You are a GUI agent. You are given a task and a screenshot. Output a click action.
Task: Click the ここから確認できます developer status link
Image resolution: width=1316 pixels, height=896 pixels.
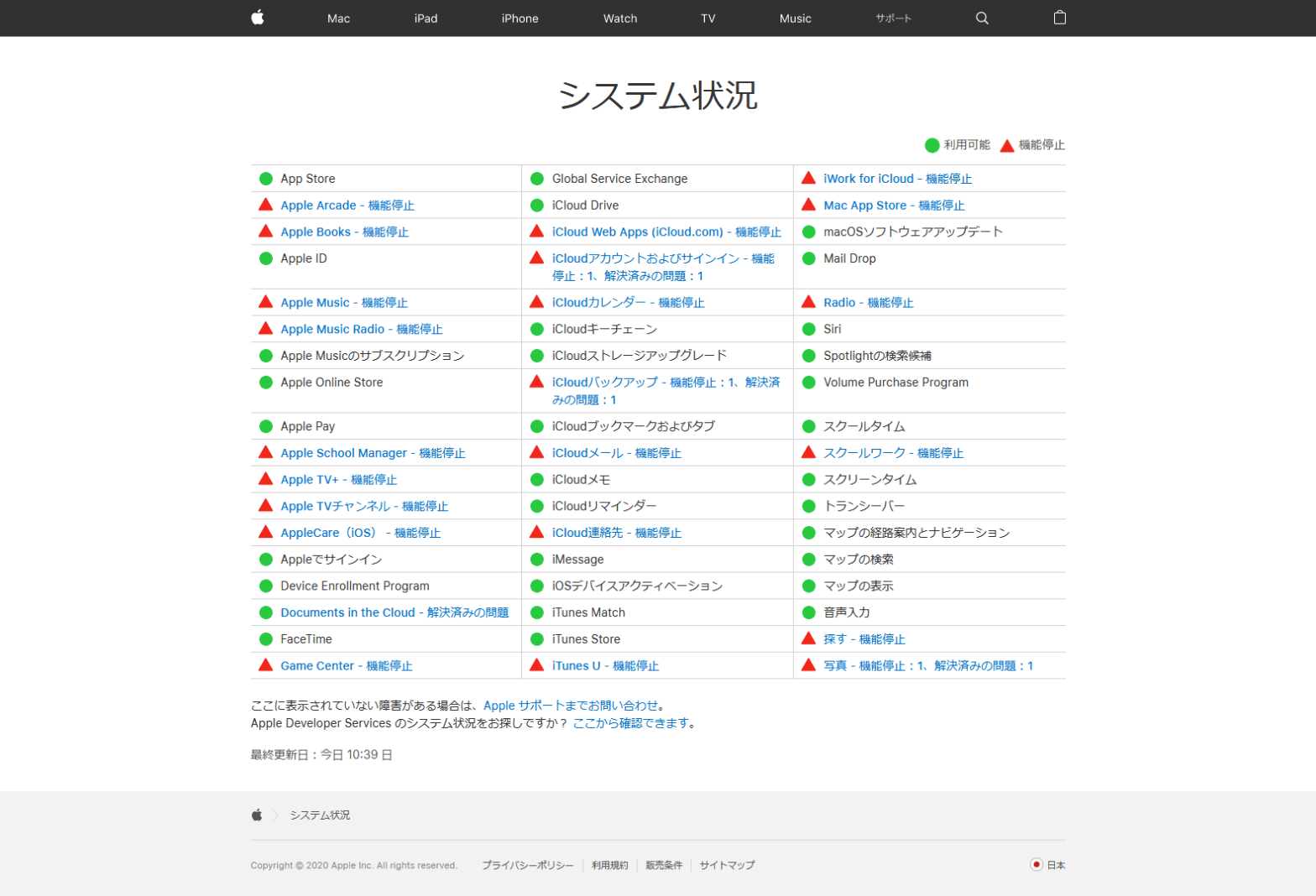(x=631, y=723)
